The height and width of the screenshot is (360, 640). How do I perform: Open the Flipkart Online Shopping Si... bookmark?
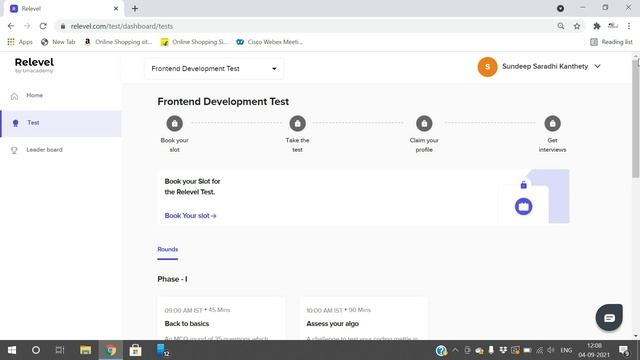[194, 42]
